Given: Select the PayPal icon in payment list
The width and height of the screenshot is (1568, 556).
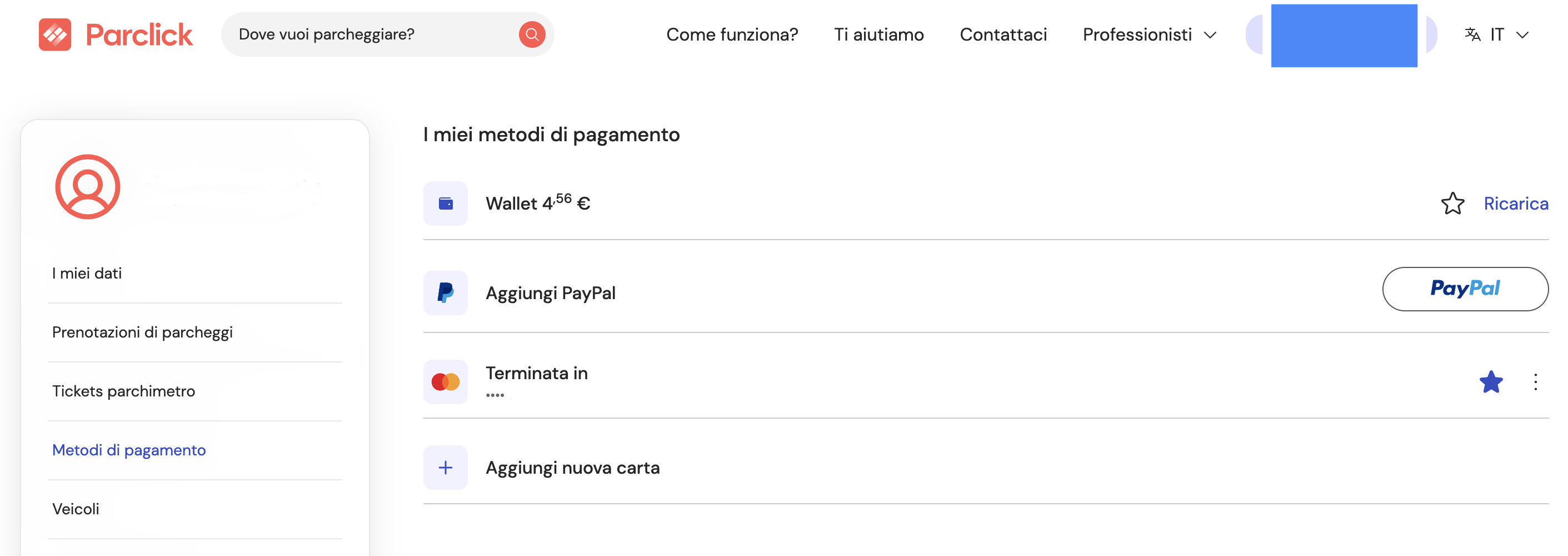Looking at the screenshot, I should (x=446, y=293).
